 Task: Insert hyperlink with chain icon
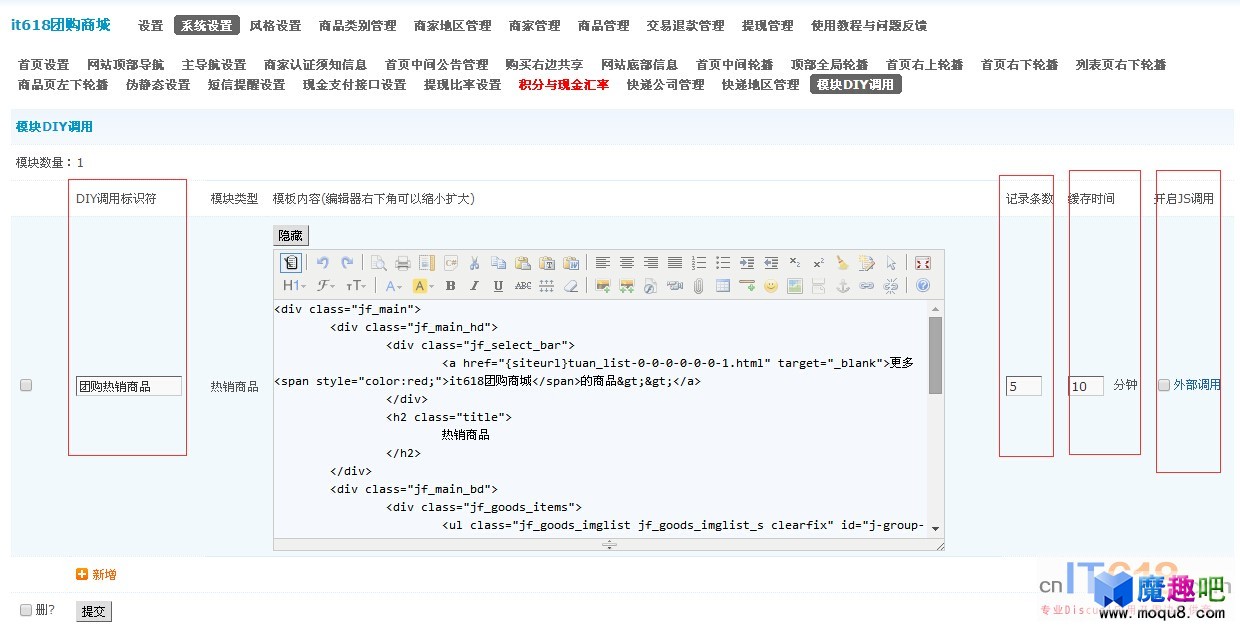[x=867, y=286]
